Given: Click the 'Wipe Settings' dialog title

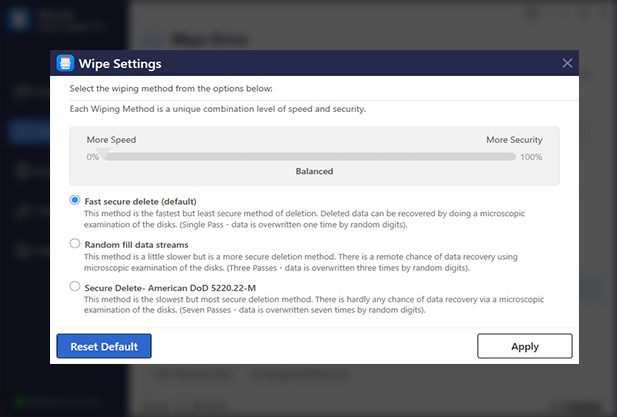Looking at the screenshot, I should point(120,64).
